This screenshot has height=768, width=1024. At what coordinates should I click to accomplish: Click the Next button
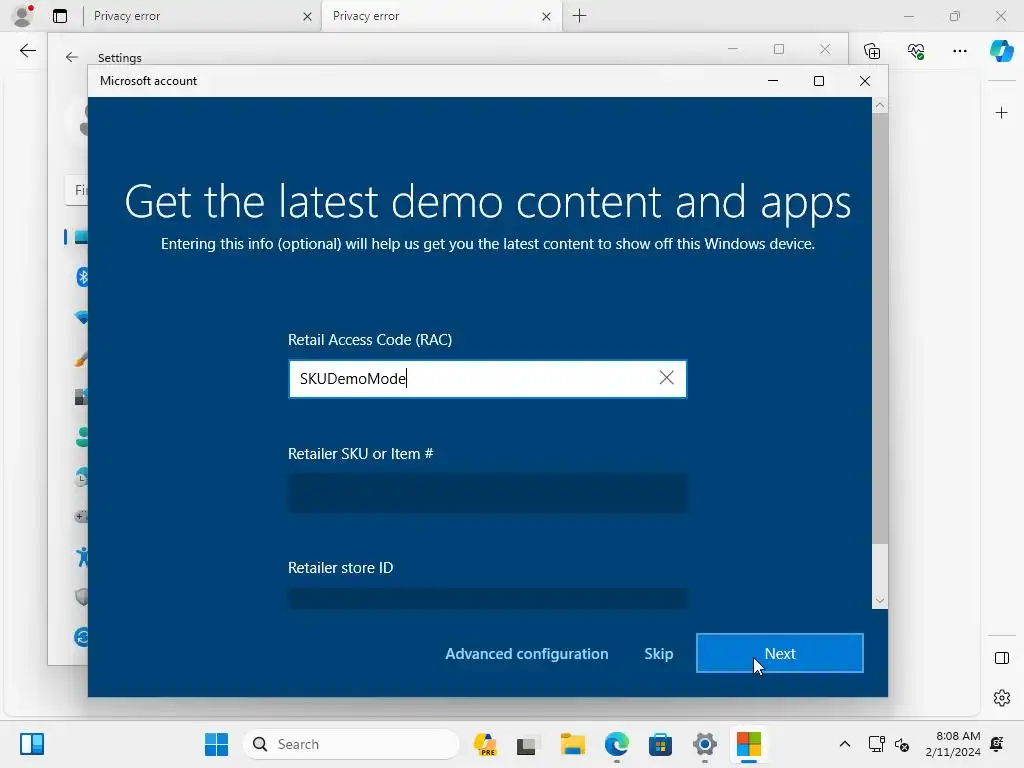(x=780, y=653)
